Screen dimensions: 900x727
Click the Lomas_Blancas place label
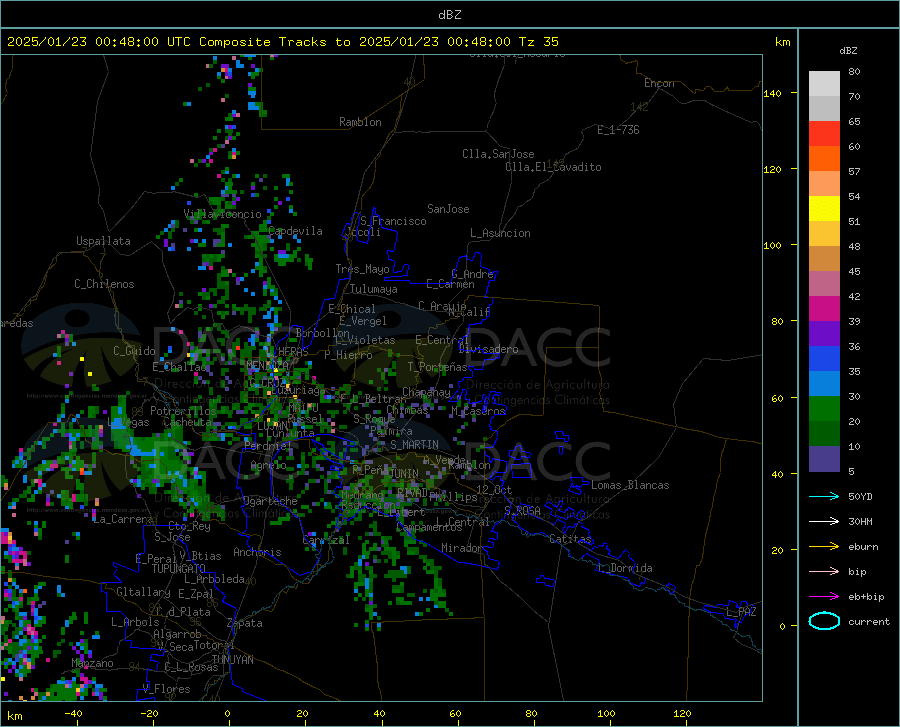(x=630, y=485)
